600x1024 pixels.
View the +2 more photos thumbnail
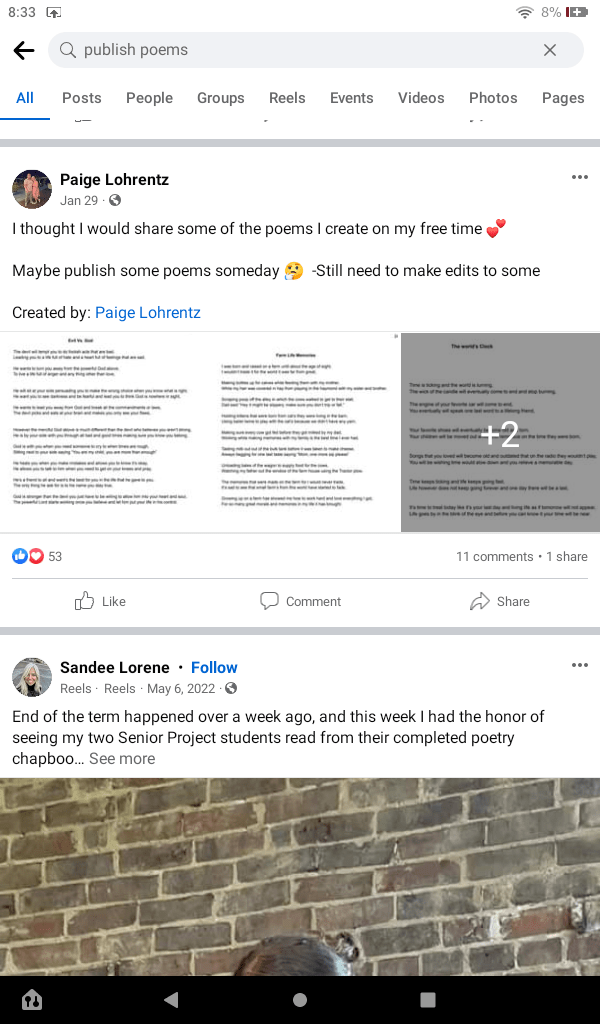point(500,433)
